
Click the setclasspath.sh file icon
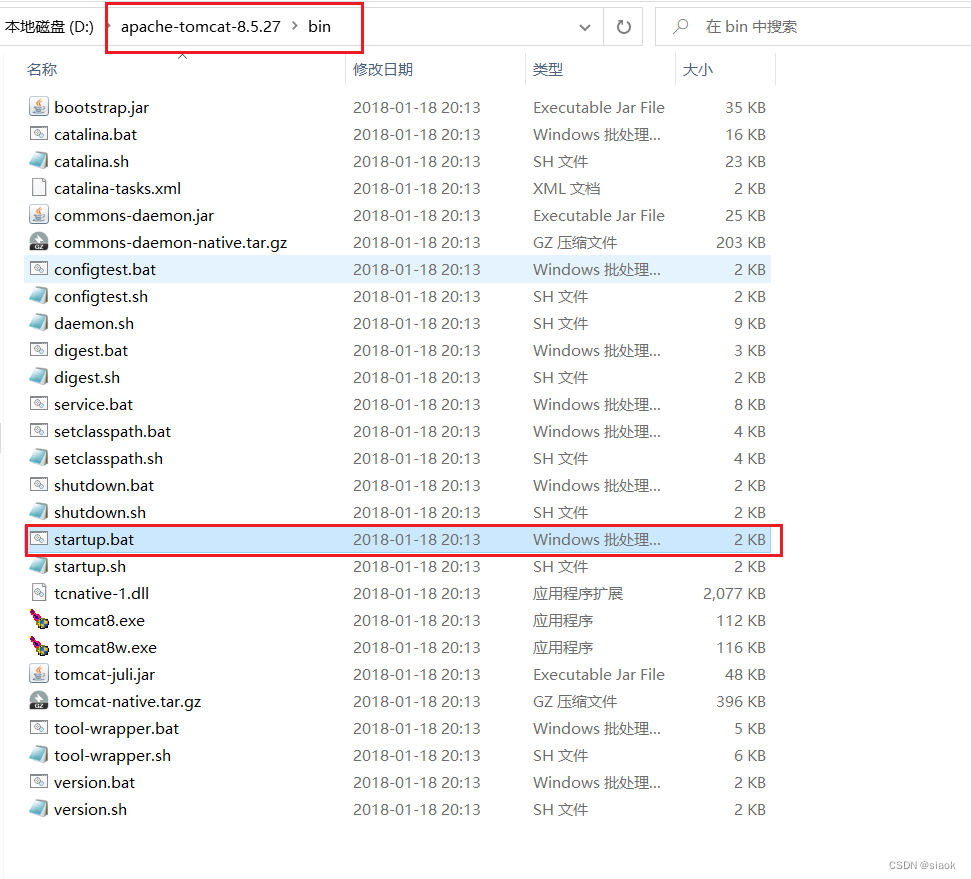38,458
